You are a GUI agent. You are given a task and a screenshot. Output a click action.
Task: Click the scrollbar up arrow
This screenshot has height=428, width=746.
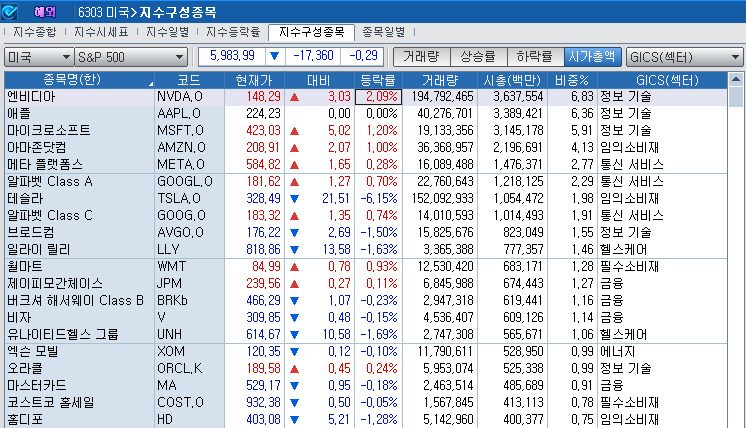736,79
